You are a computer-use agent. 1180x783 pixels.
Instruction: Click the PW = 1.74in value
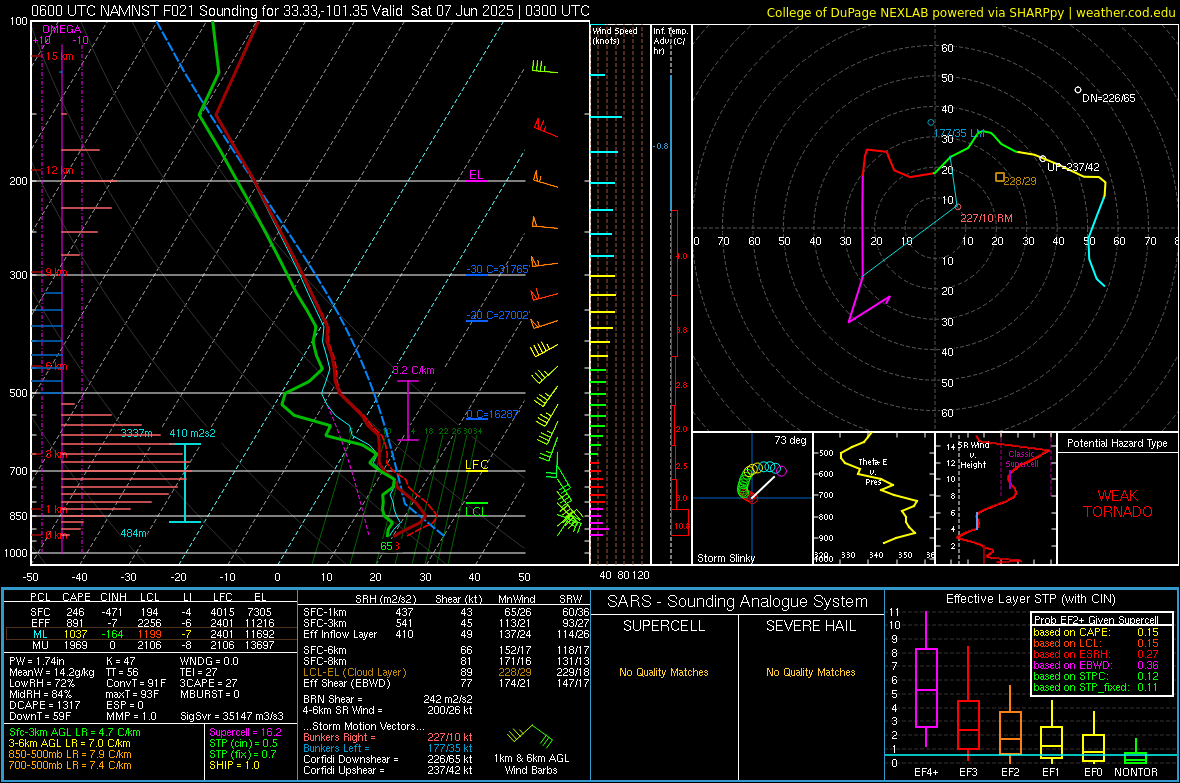(x=37, y=661)
